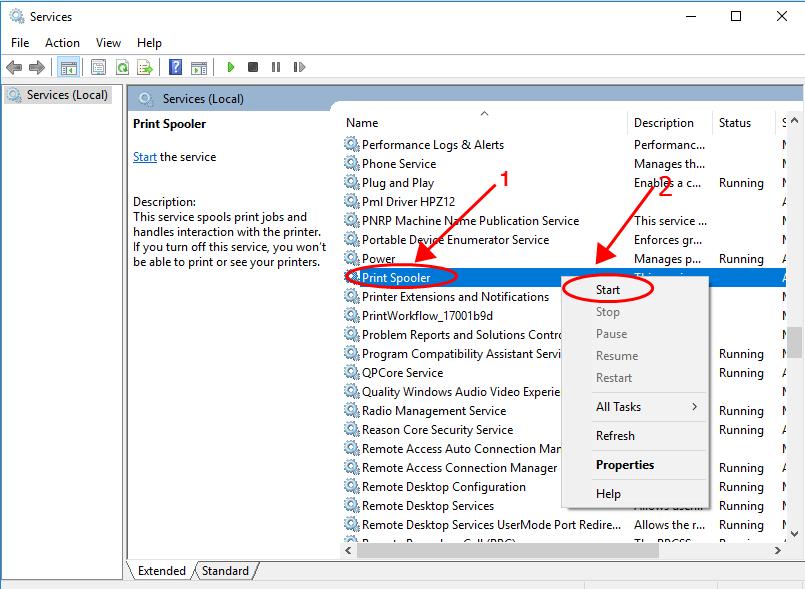Screen dimensions: 805x589
Task: Click the Stop Service square icon
Action: pyautogui.click(x=253, y=67)
